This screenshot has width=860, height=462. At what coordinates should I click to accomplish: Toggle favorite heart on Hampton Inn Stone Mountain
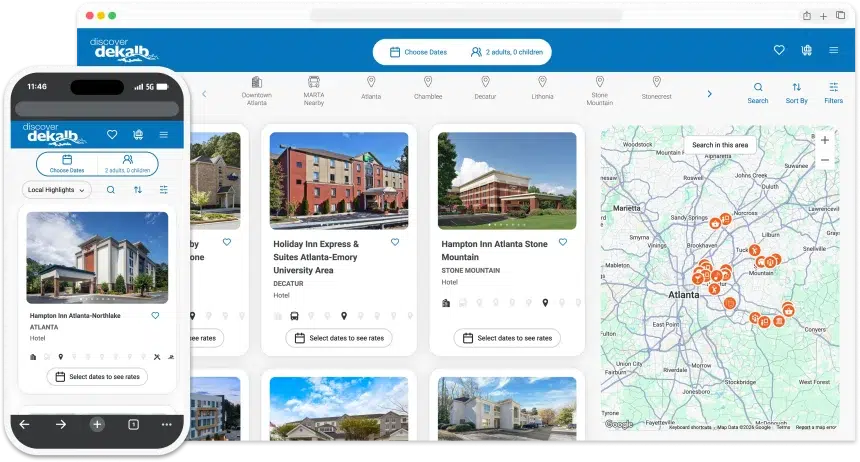click(x=563, y=243)
